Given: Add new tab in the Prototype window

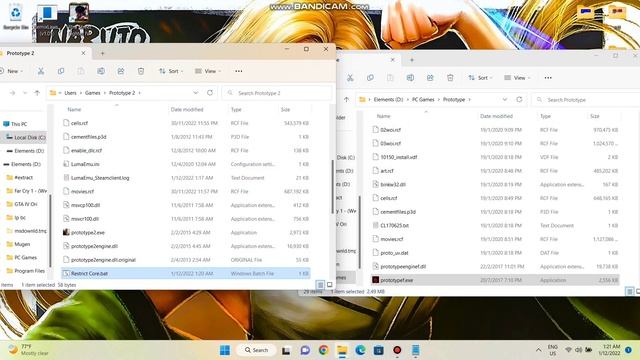Looking at the screenshot, I should coord(412,60).
